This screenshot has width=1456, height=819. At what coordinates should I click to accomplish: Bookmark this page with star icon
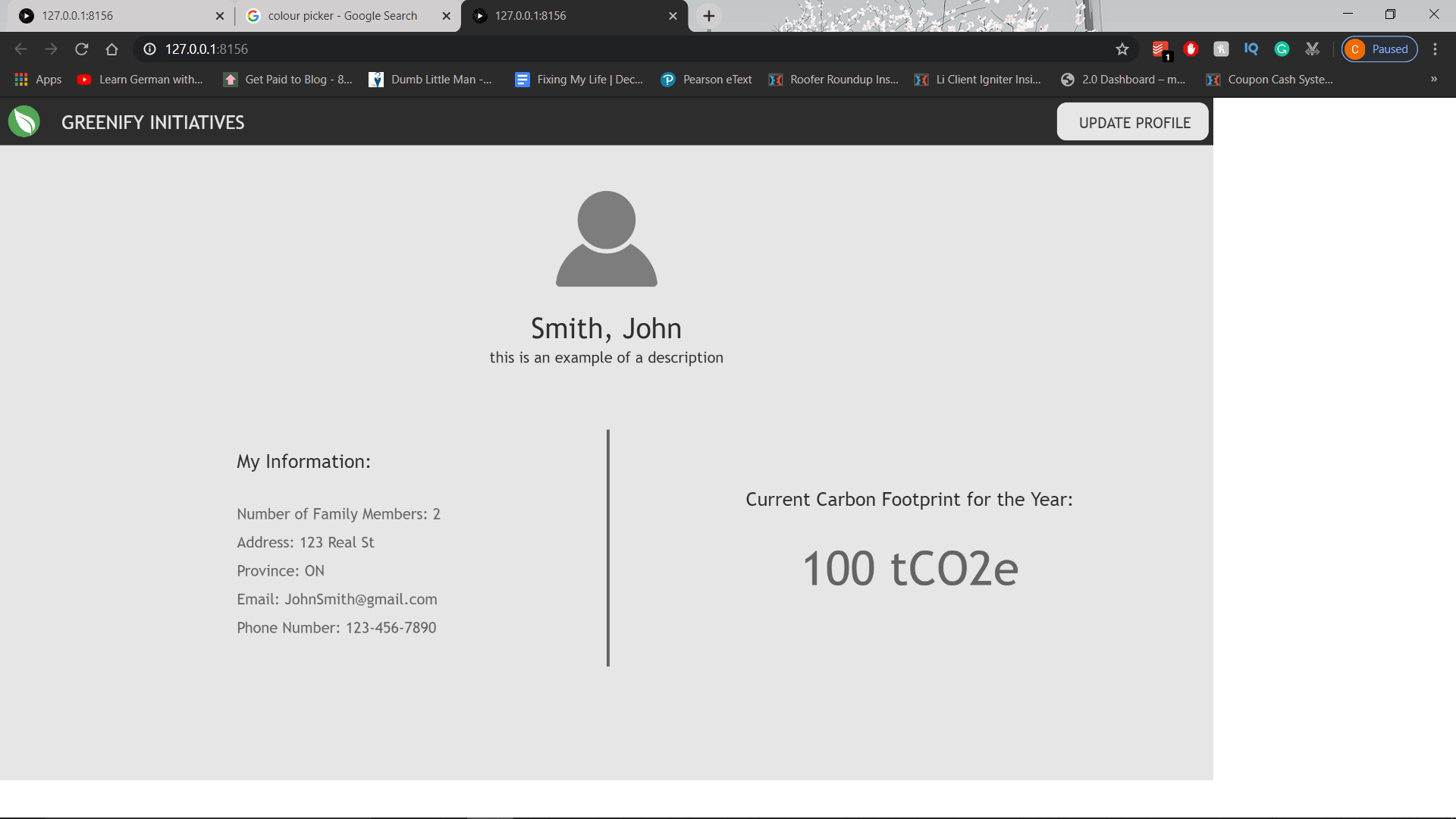(1122, 49)
